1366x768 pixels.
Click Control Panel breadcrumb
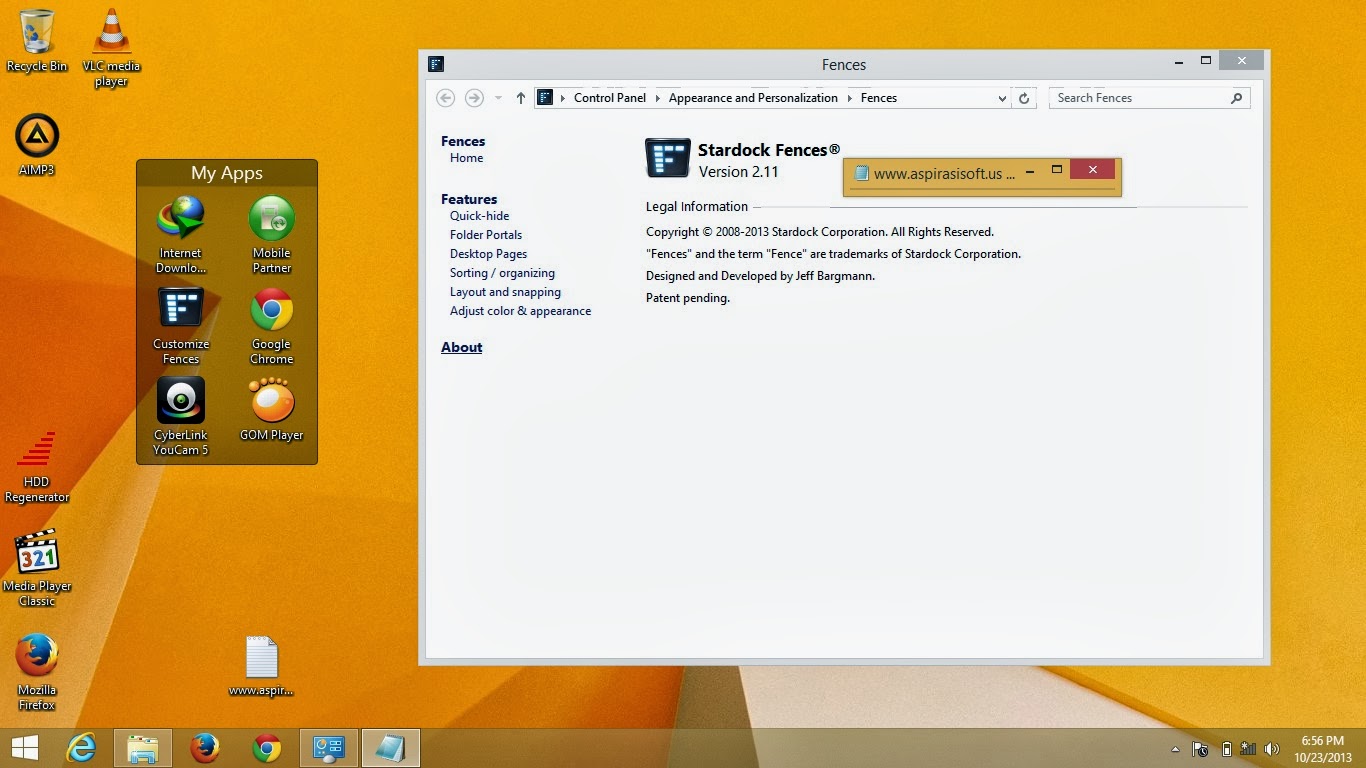coord(610,98)
